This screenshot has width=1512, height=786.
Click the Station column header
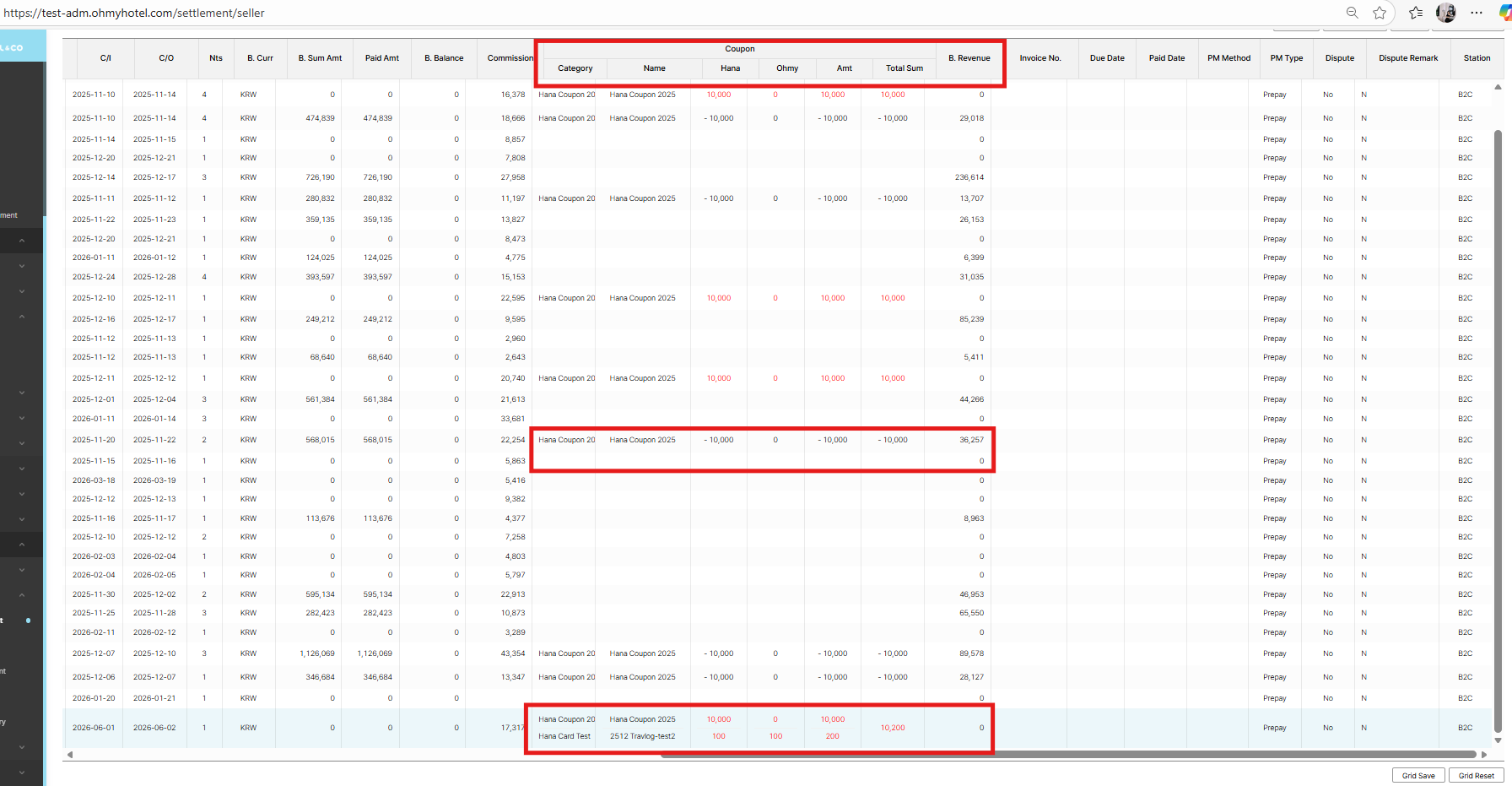[x=1477, y=58]
